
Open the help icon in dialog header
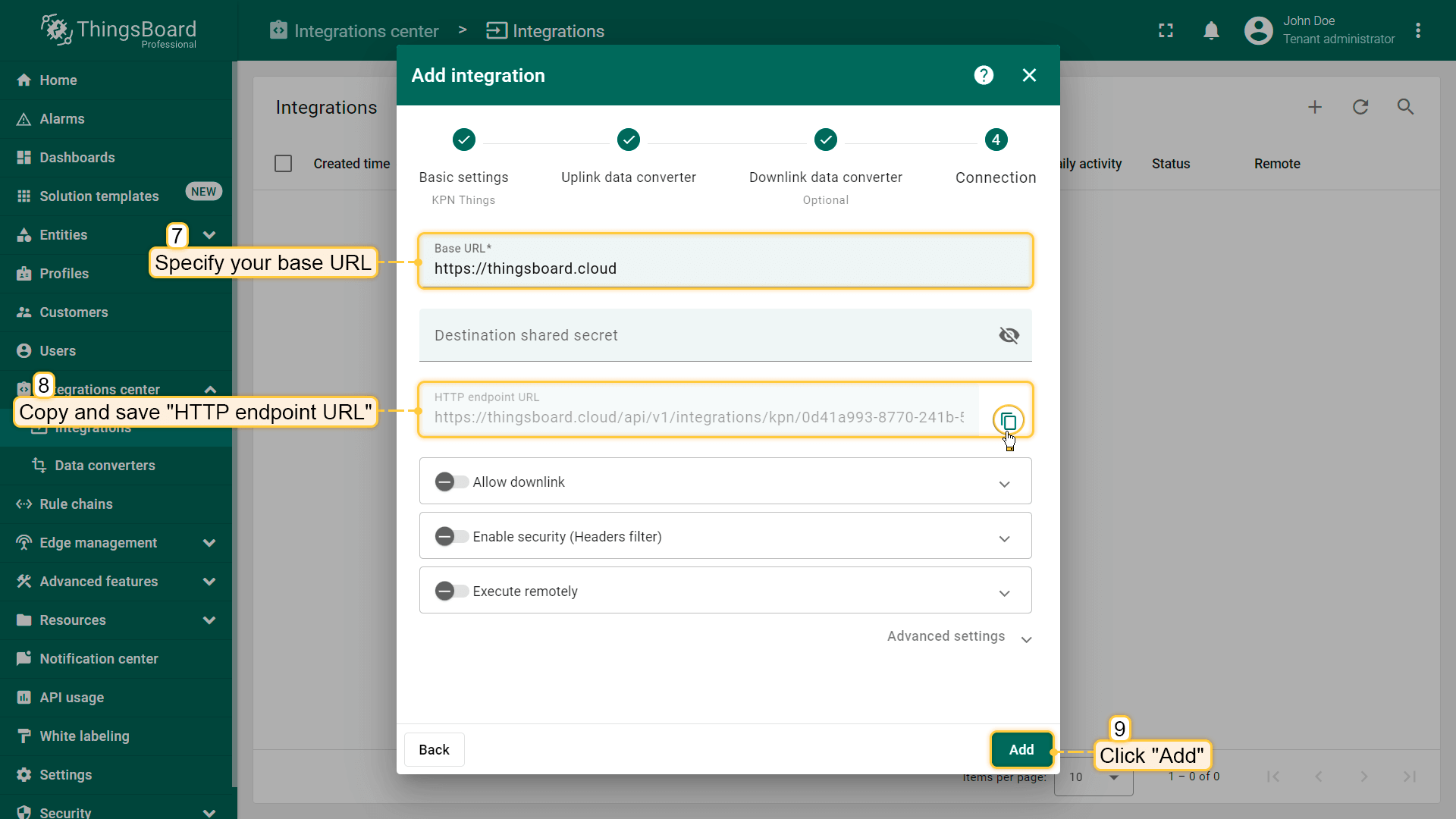984,75
